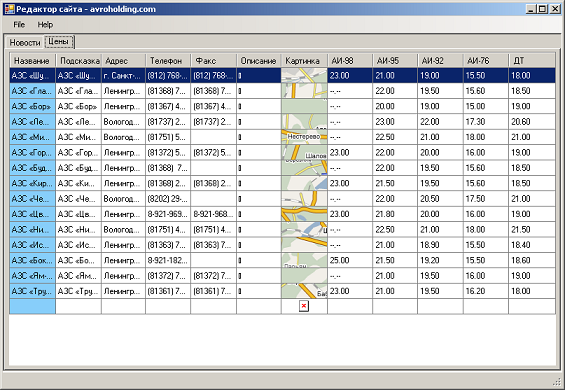This screenshot has width=565, height=390.
Task: Click the map thumbnail in the АЗС «Цв... row
Action: [x=304, y=214]
